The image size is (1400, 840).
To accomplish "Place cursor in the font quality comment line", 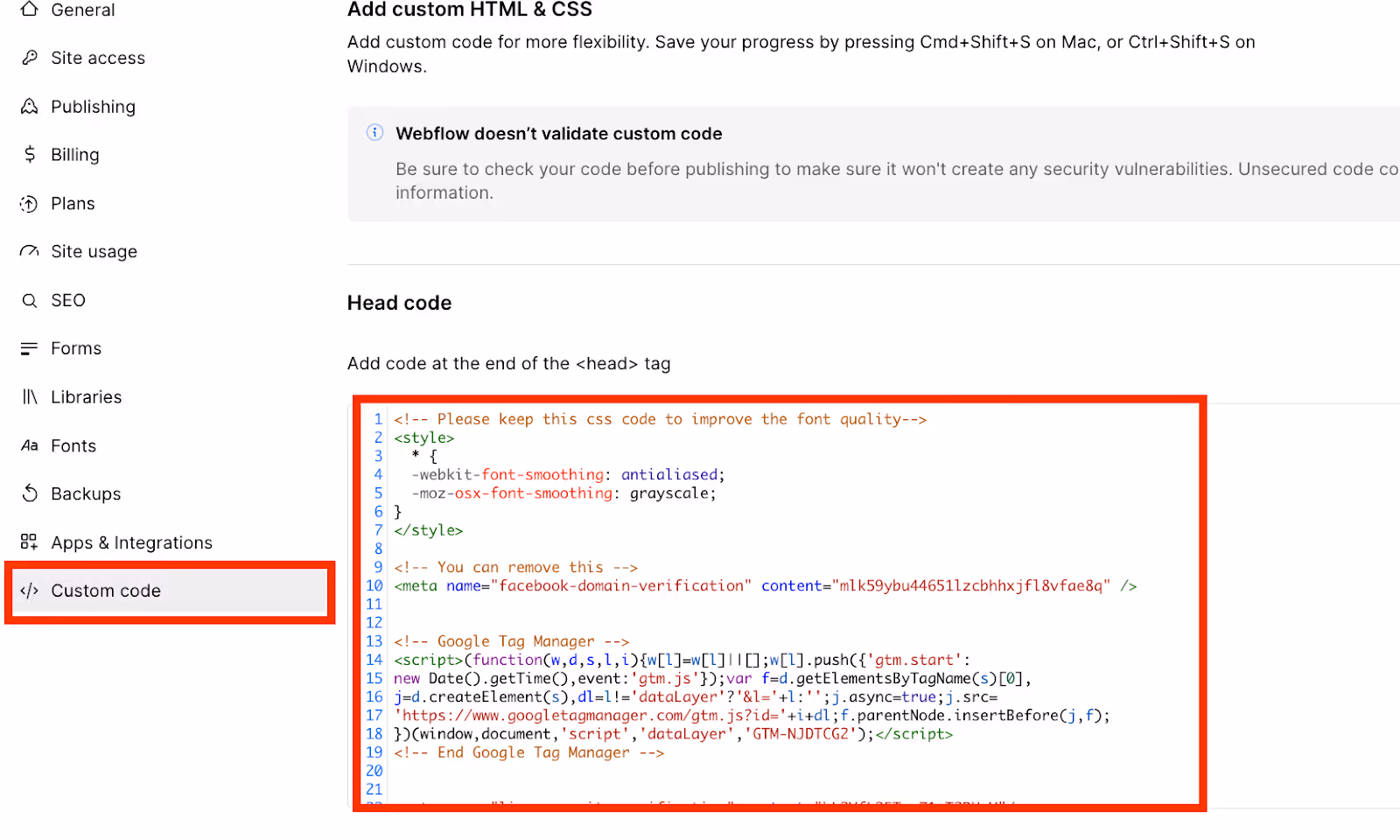I will coord(660,419).
